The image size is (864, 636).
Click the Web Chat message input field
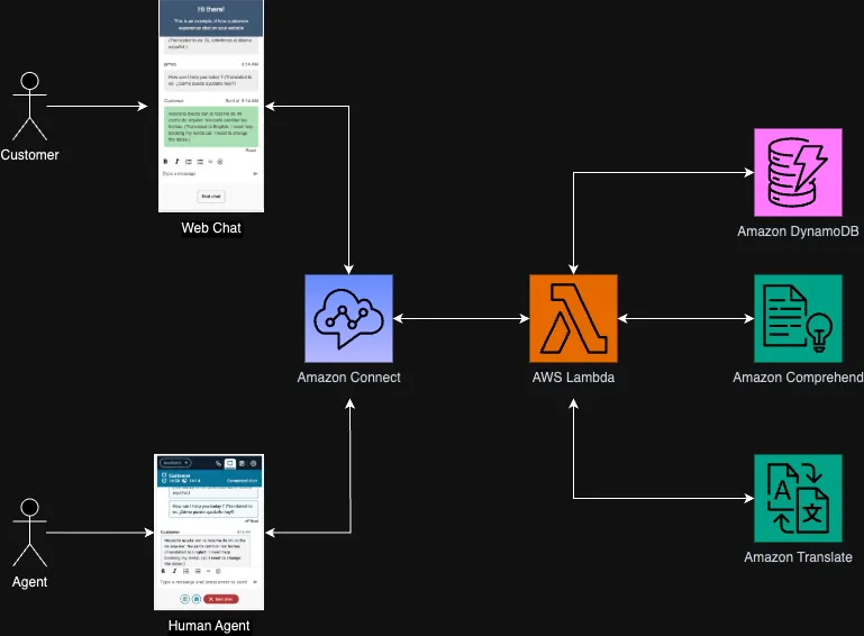[x=206, y=174]
